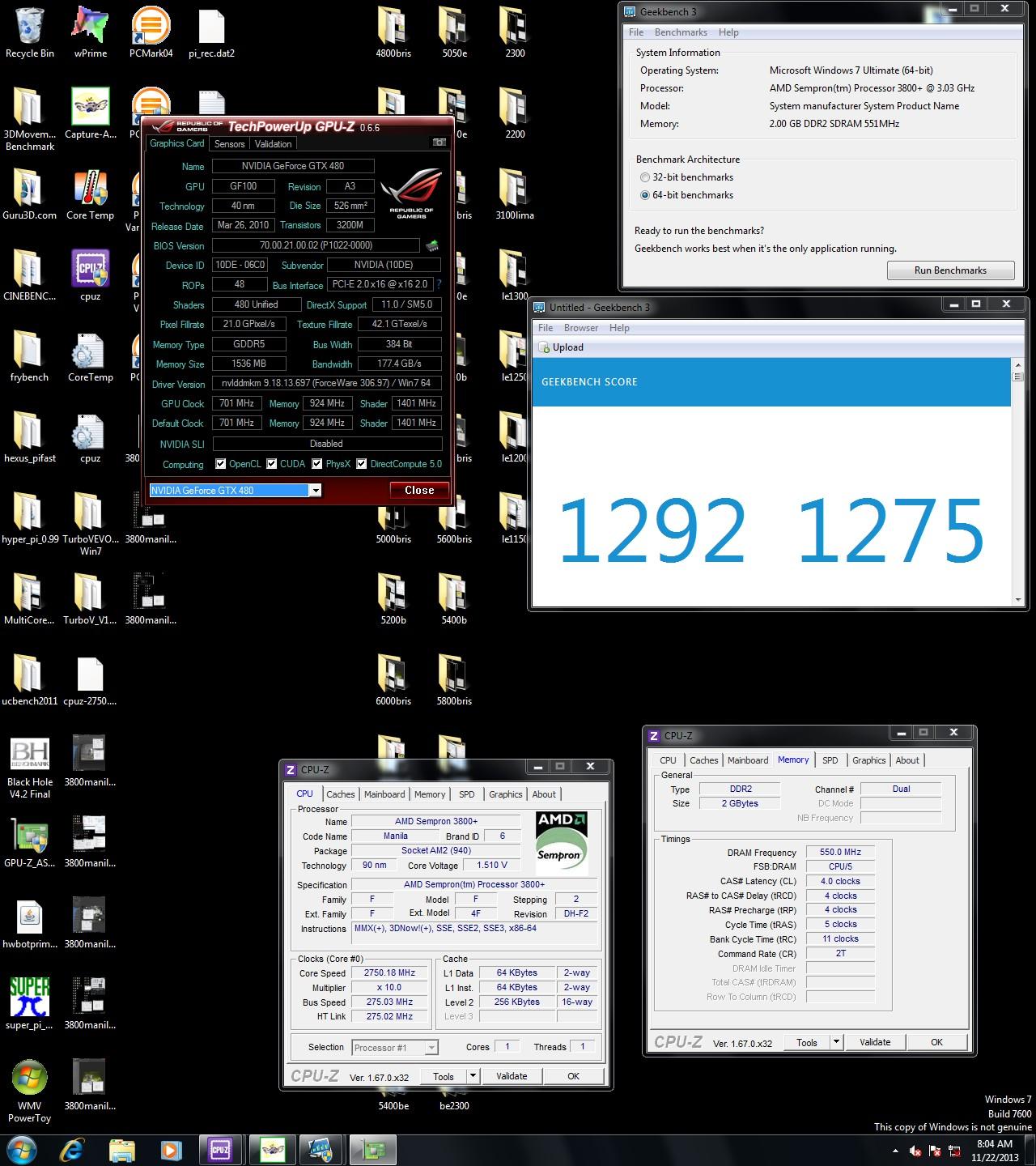Screen dimensions: 1036x1166
Task: Click Geekbench results scrollbar down arrow
Action: coord(1018,600)
